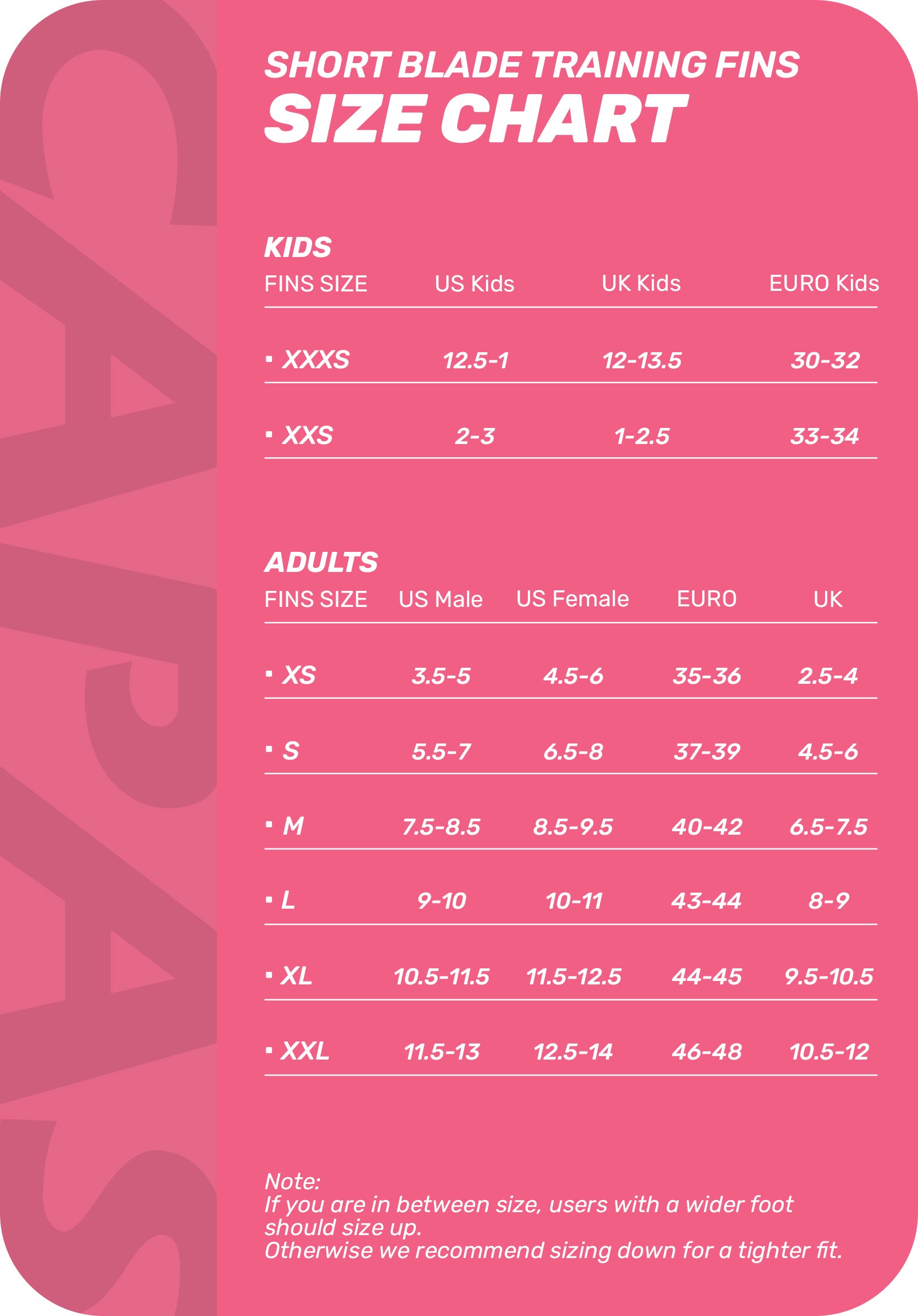Select the KIDS section heading
This screenshot has width=918, height=1316.
pyautogui.click(x=298, y=247)
